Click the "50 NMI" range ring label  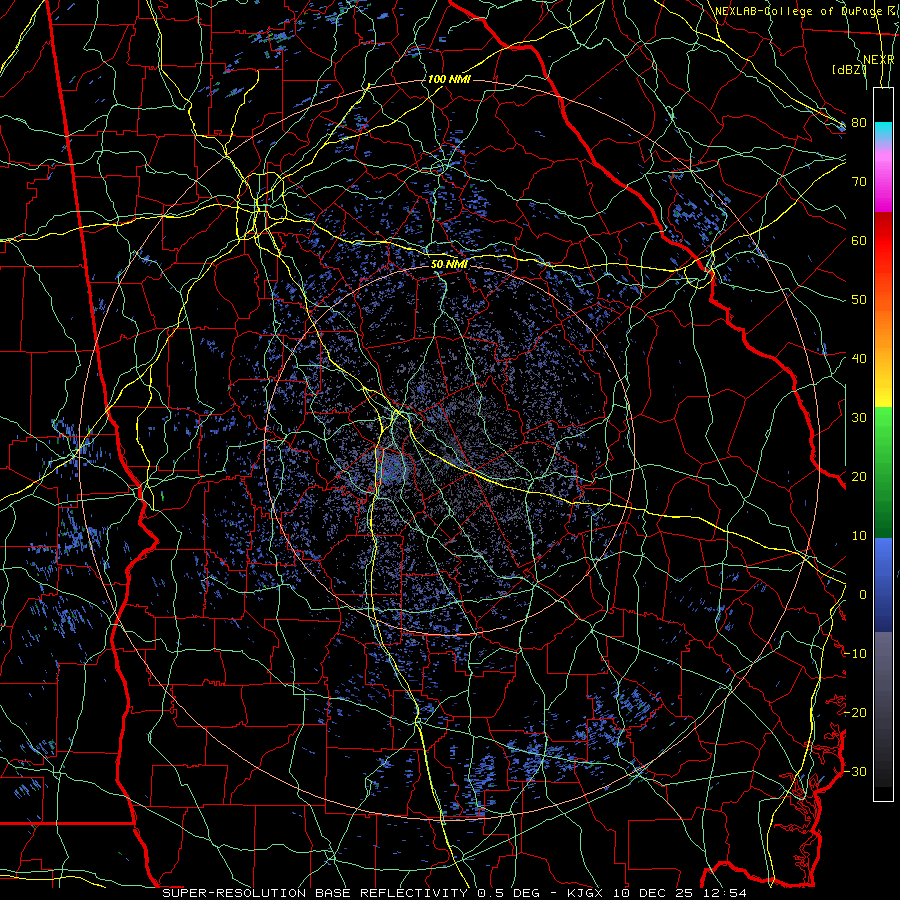click(x=449, y=264)
